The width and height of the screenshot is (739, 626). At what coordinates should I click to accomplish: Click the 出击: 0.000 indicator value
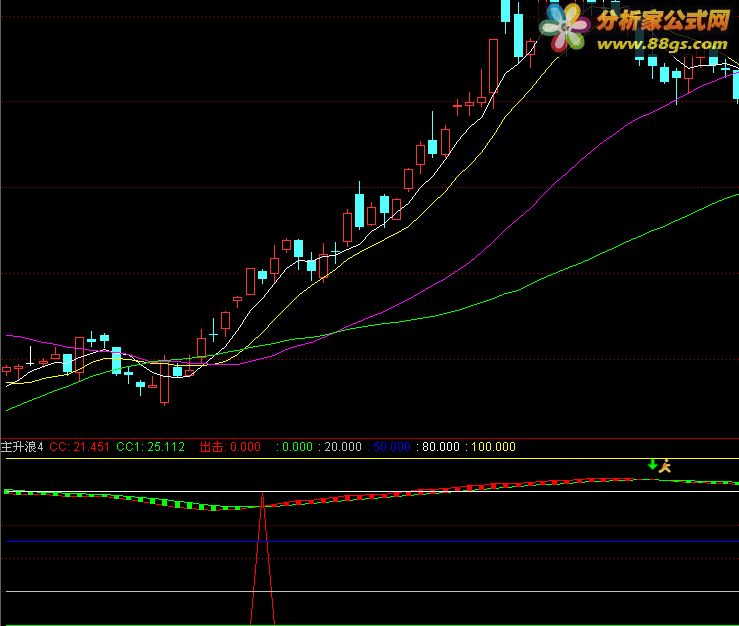[x=230, y=446]
